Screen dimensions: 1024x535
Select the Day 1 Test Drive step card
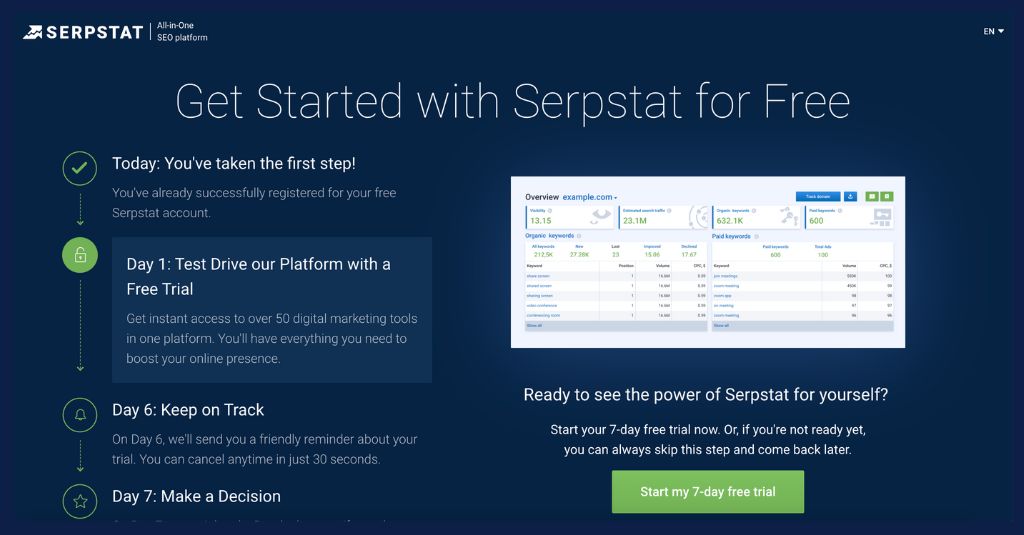pos(272,310)
